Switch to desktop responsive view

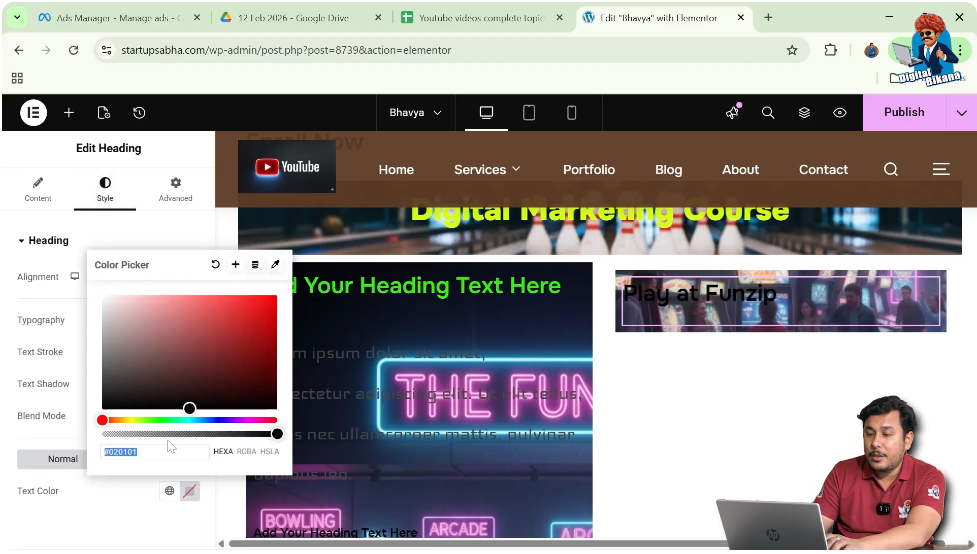point(486,113)
